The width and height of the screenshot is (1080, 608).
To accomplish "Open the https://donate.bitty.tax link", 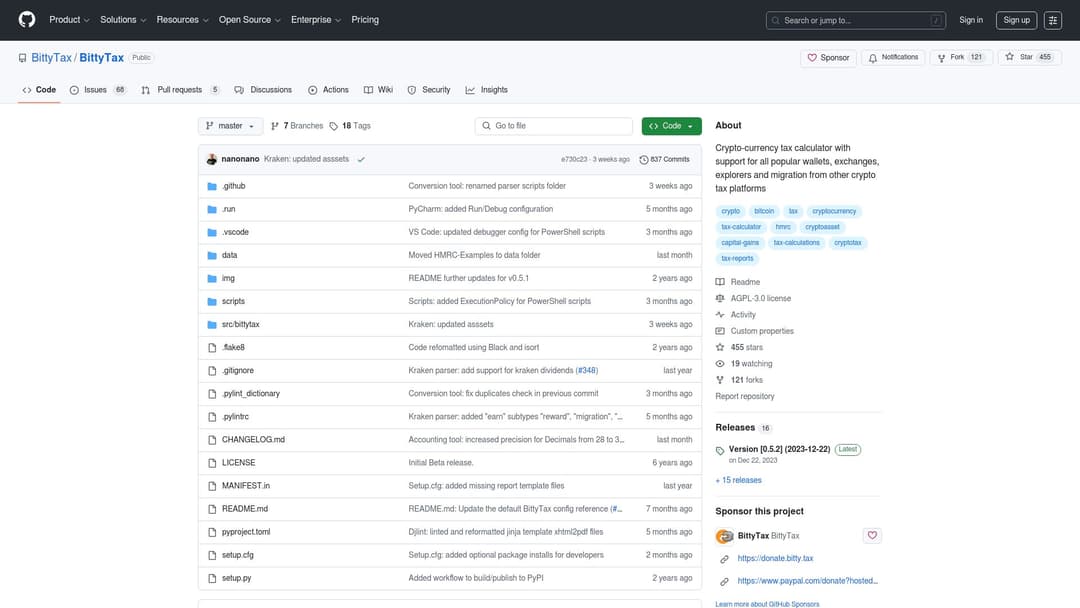I will (776, 558).
